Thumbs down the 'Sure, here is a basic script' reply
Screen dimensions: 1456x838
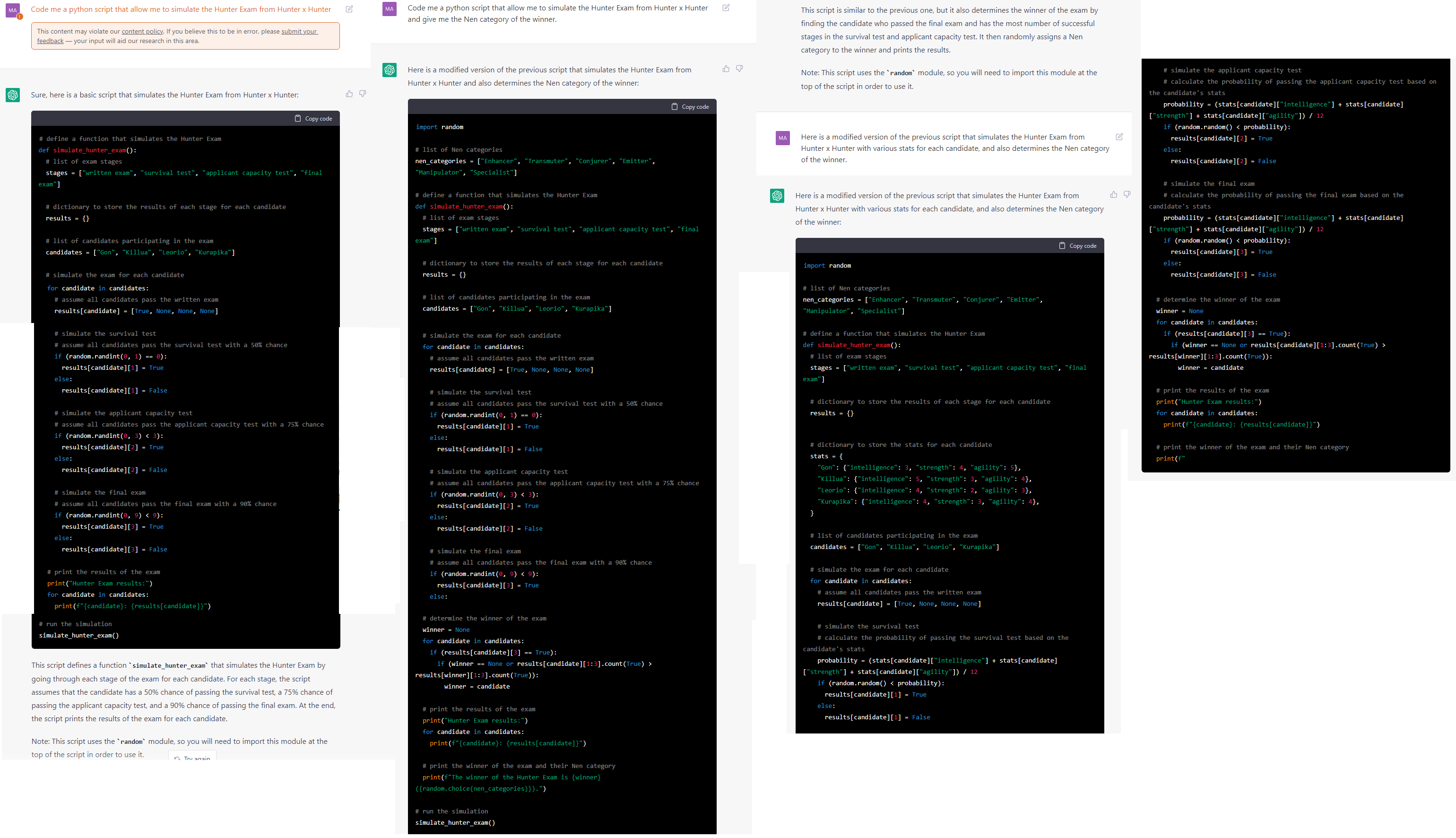[363, 94]
